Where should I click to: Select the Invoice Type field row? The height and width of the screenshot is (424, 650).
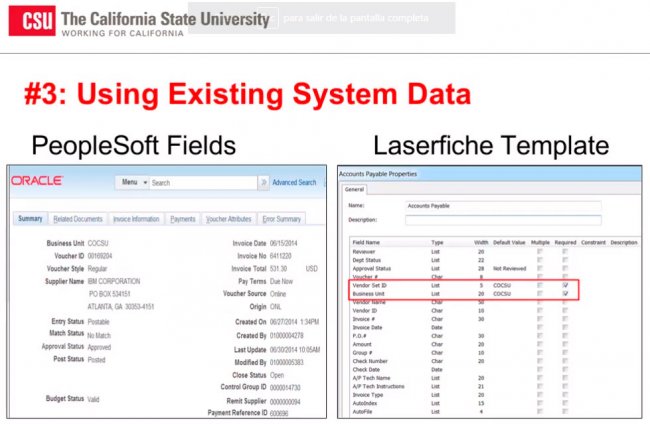coord(369,395)
